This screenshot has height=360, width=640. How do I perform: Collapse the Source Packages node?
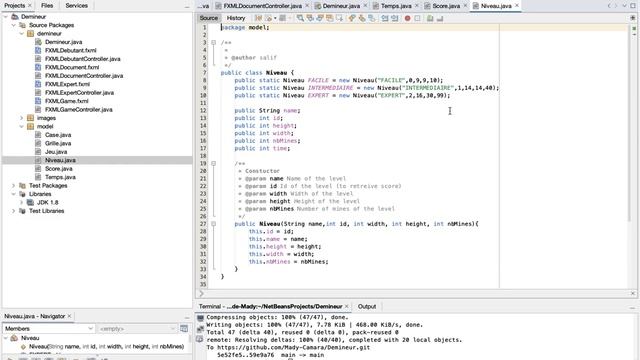click(13, 25)
